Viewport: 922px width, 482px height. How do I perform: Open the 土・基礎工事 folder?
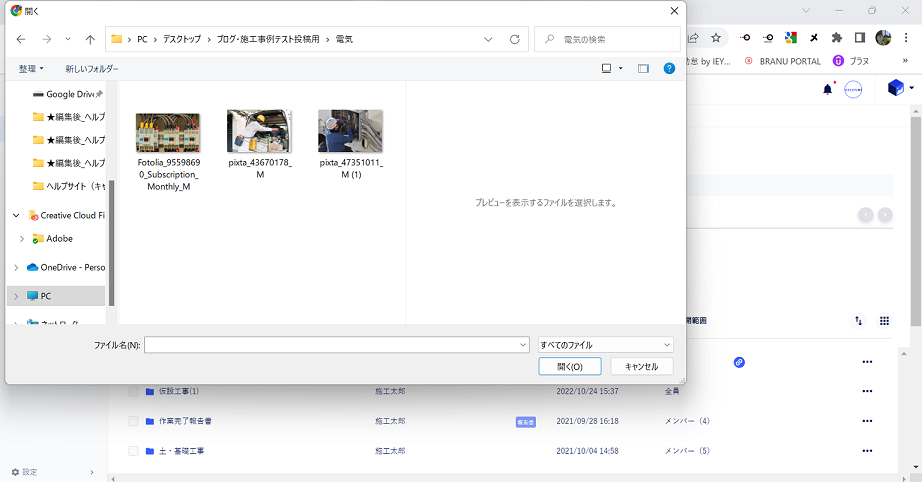click(181, 451)
